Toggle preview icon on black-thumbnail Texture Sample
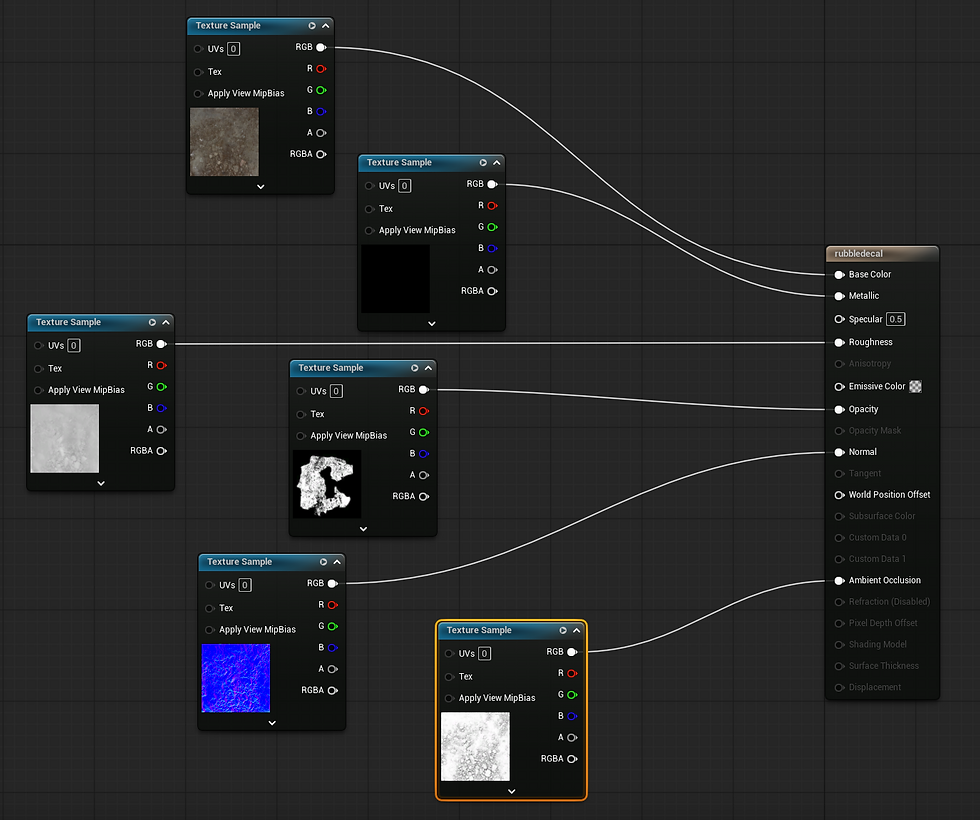 (483, 162)
